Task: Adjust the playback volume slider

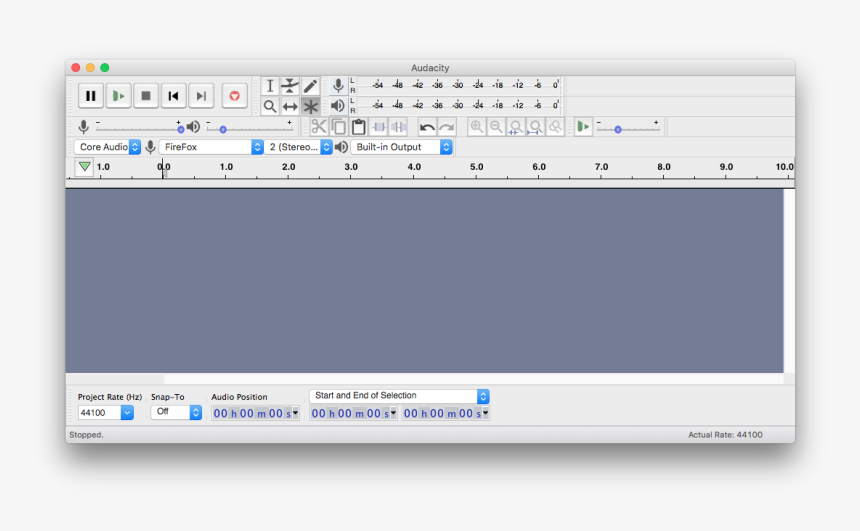Action: [250, 127]
